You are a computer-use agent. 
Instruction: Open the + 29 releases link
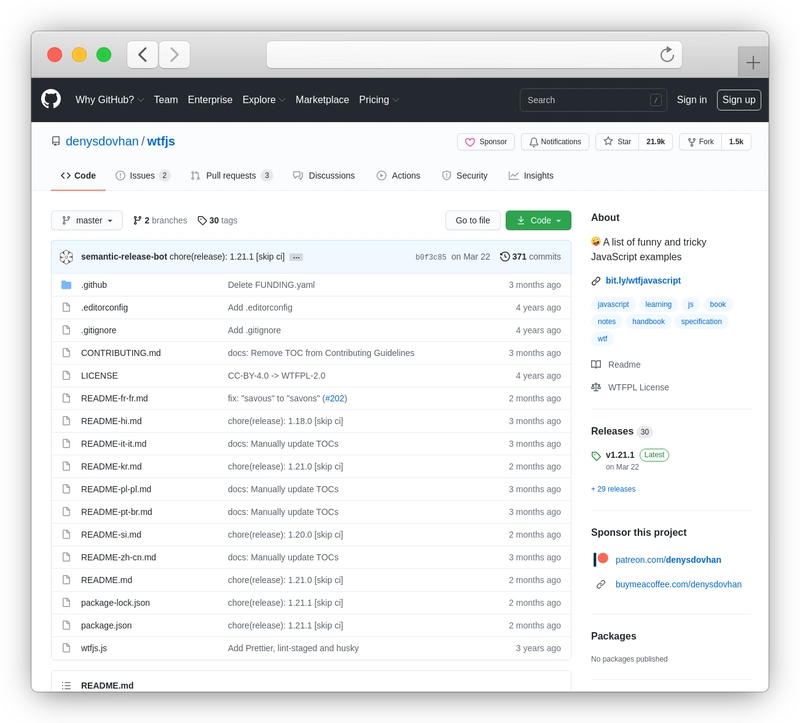click(x=613, y=489)
